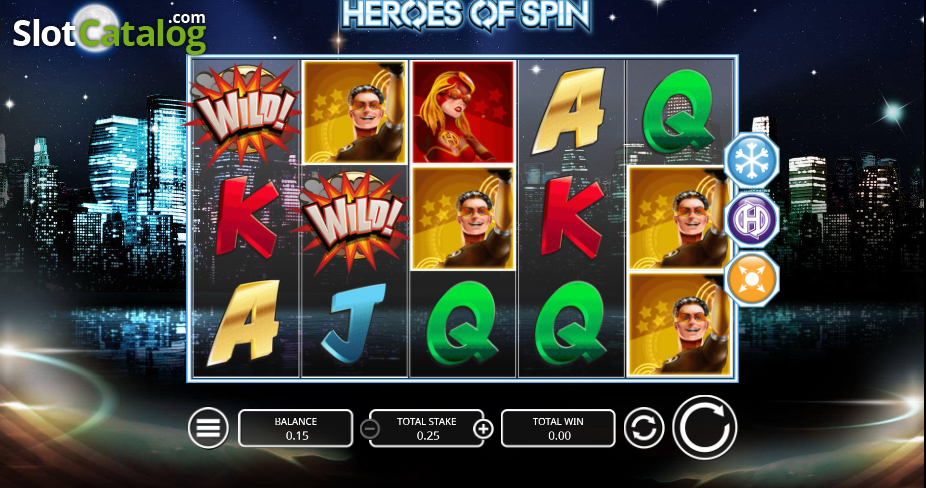Click the blue J symbol
This screenshot has height=488, width=926.
pos(354,323)
